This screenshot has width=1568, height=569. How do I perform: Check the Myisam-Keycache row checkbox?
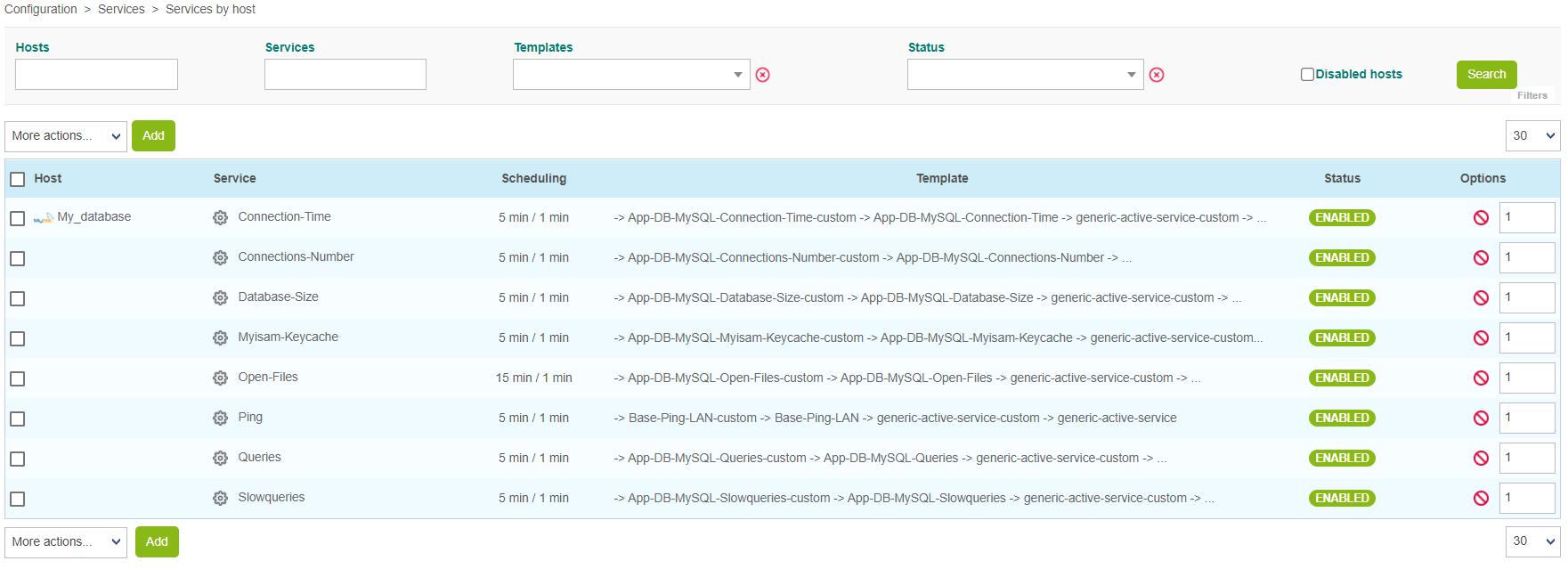(18, 339)
